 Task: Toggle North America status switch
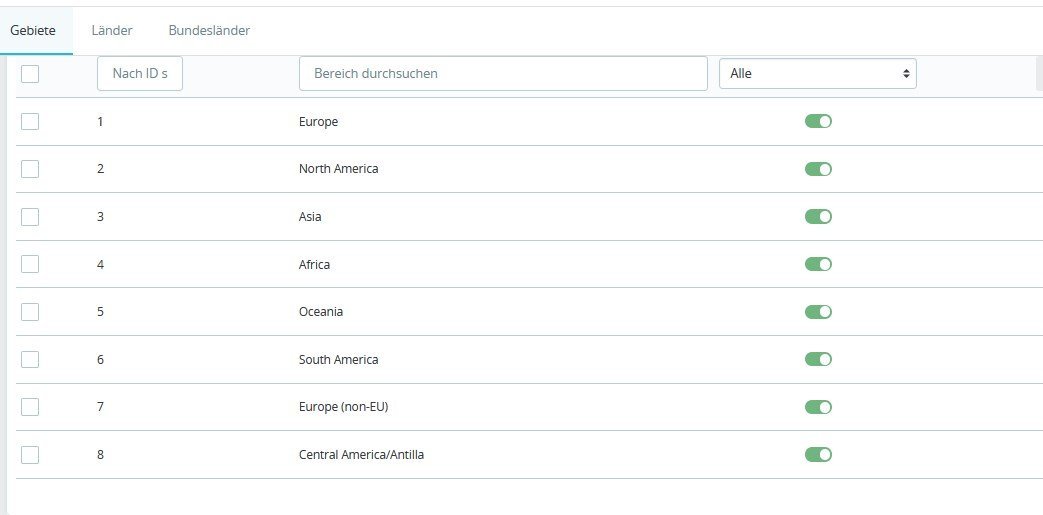click(x=818, y=169)
